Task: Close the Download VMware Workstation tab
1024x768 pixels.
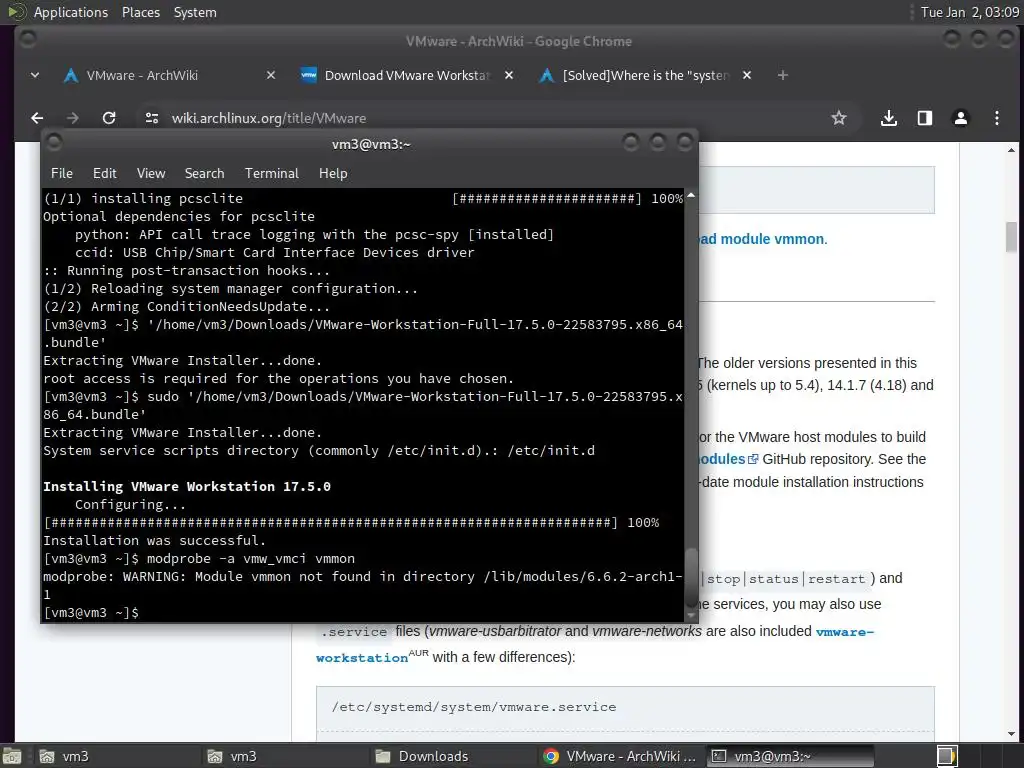Action: pyautogui.click(x=509, y=76)
